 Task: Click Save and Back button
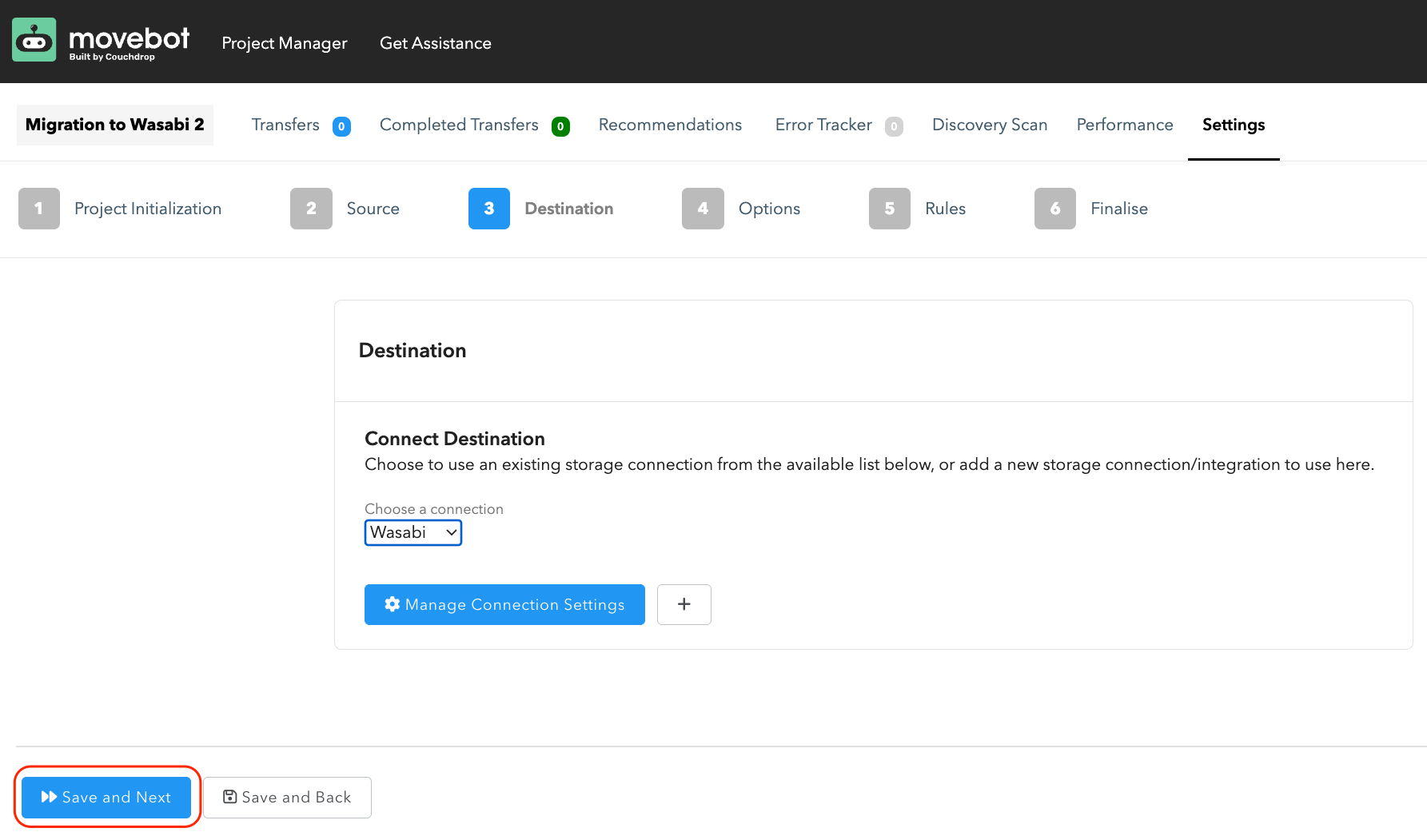[x=287, y=797]
